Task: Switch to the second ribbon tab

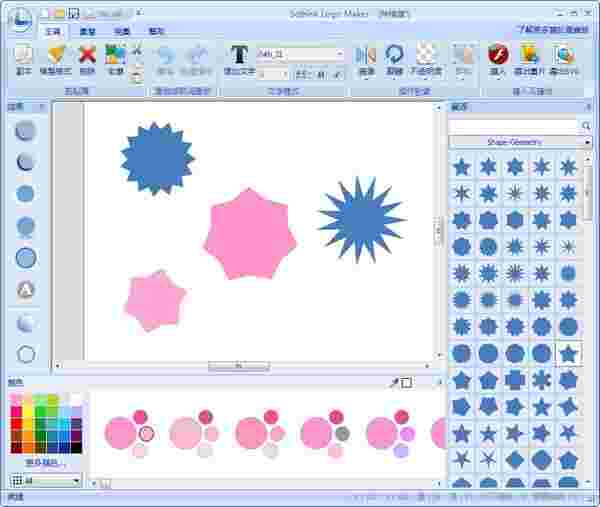Action: [x=87, y=31]
